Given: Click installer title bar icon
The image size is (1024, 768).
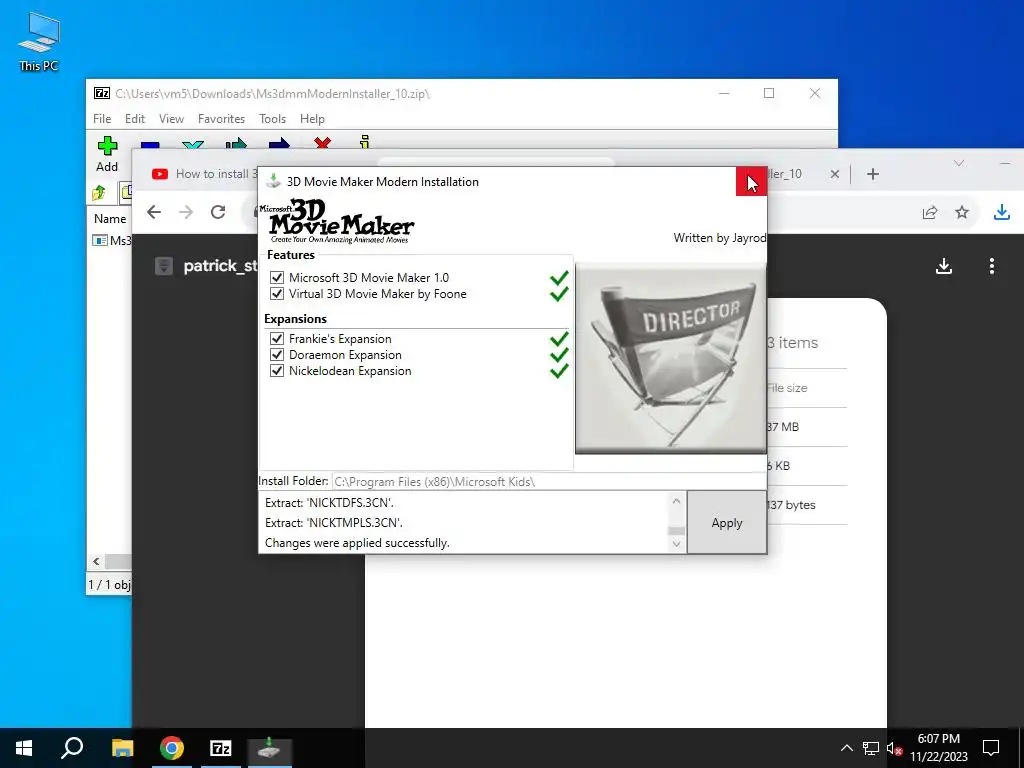Looking at the screenshot, I should coord(273,182).
